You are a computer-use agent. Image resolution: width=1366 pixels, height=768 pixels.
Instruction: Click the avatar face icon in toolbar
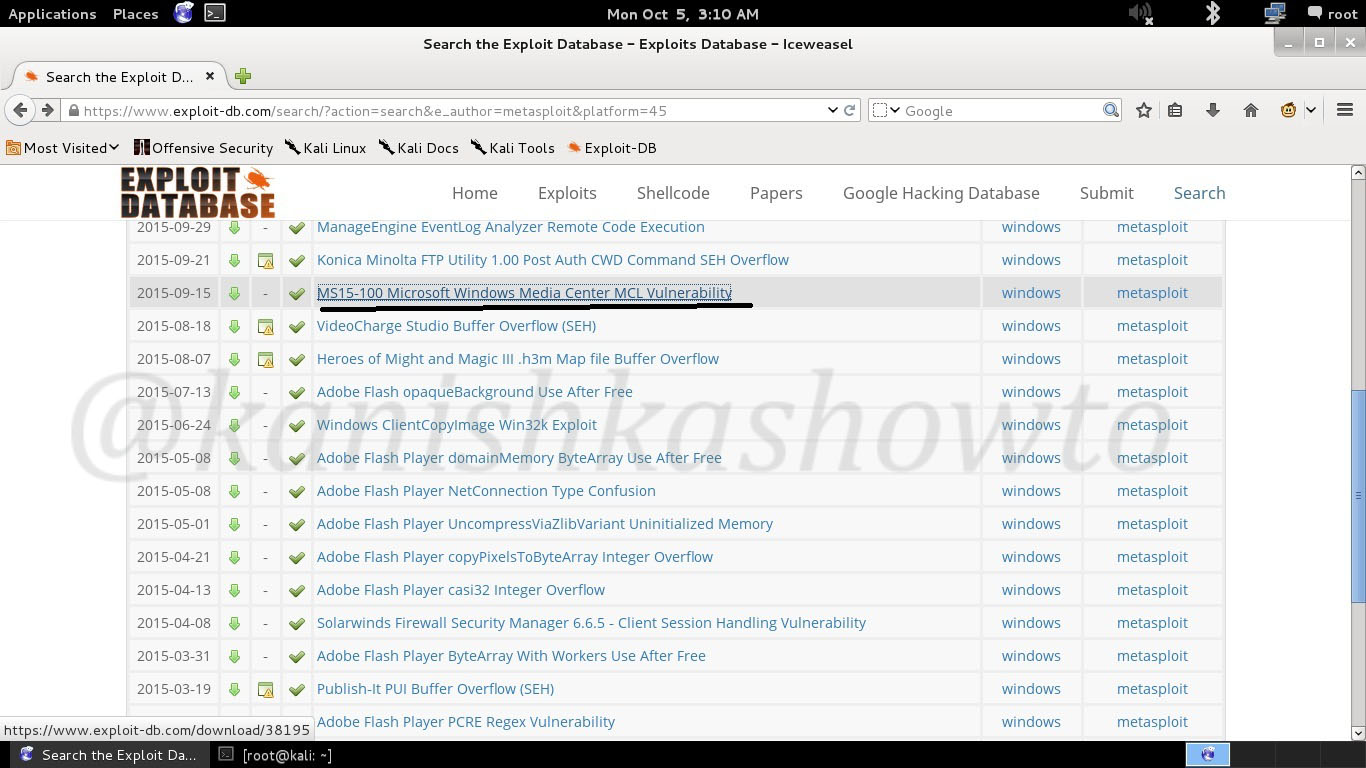(1288, 110)
